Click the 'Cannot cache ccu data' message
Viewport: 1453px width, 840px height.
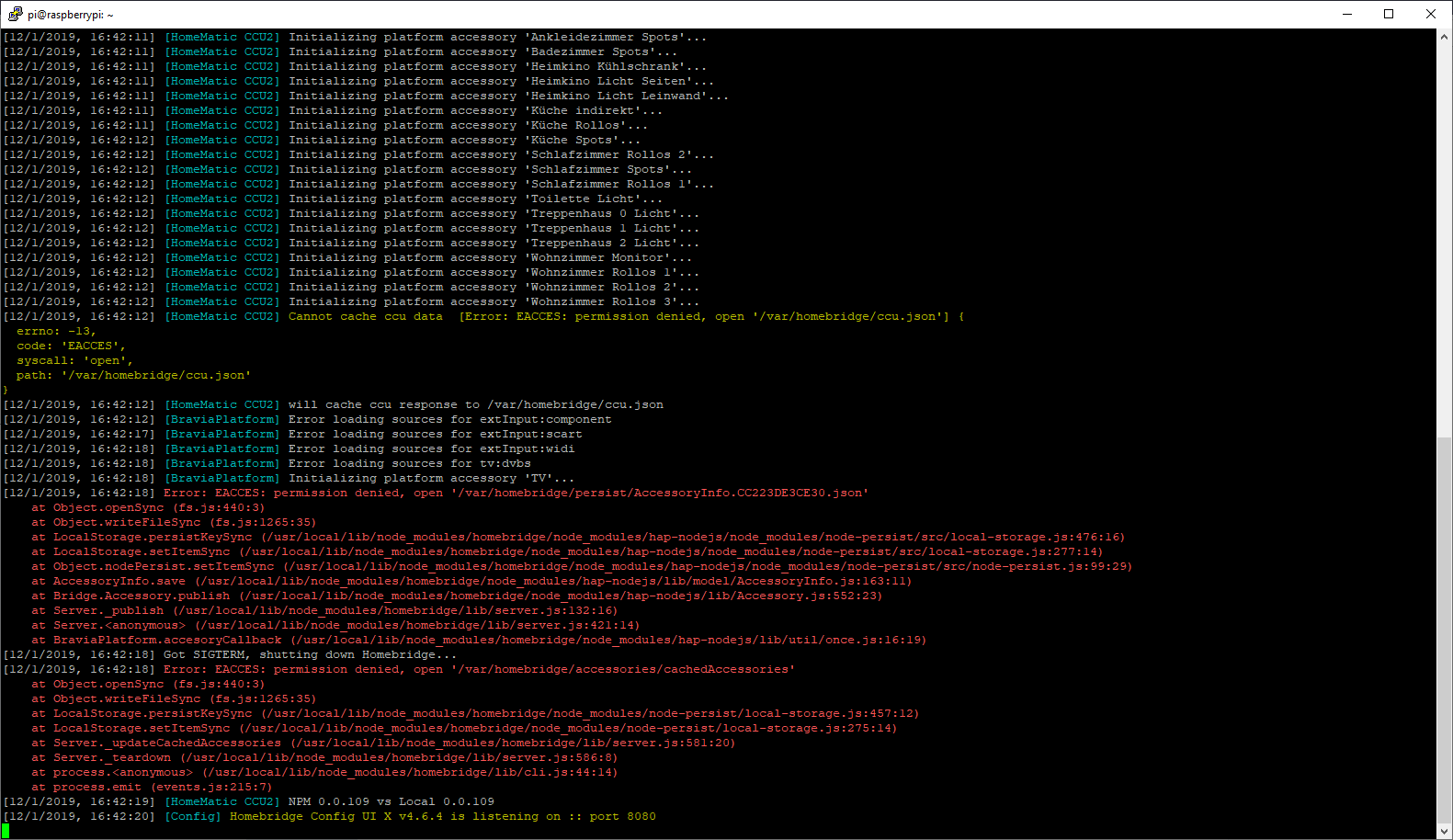(x=365, y=316)
